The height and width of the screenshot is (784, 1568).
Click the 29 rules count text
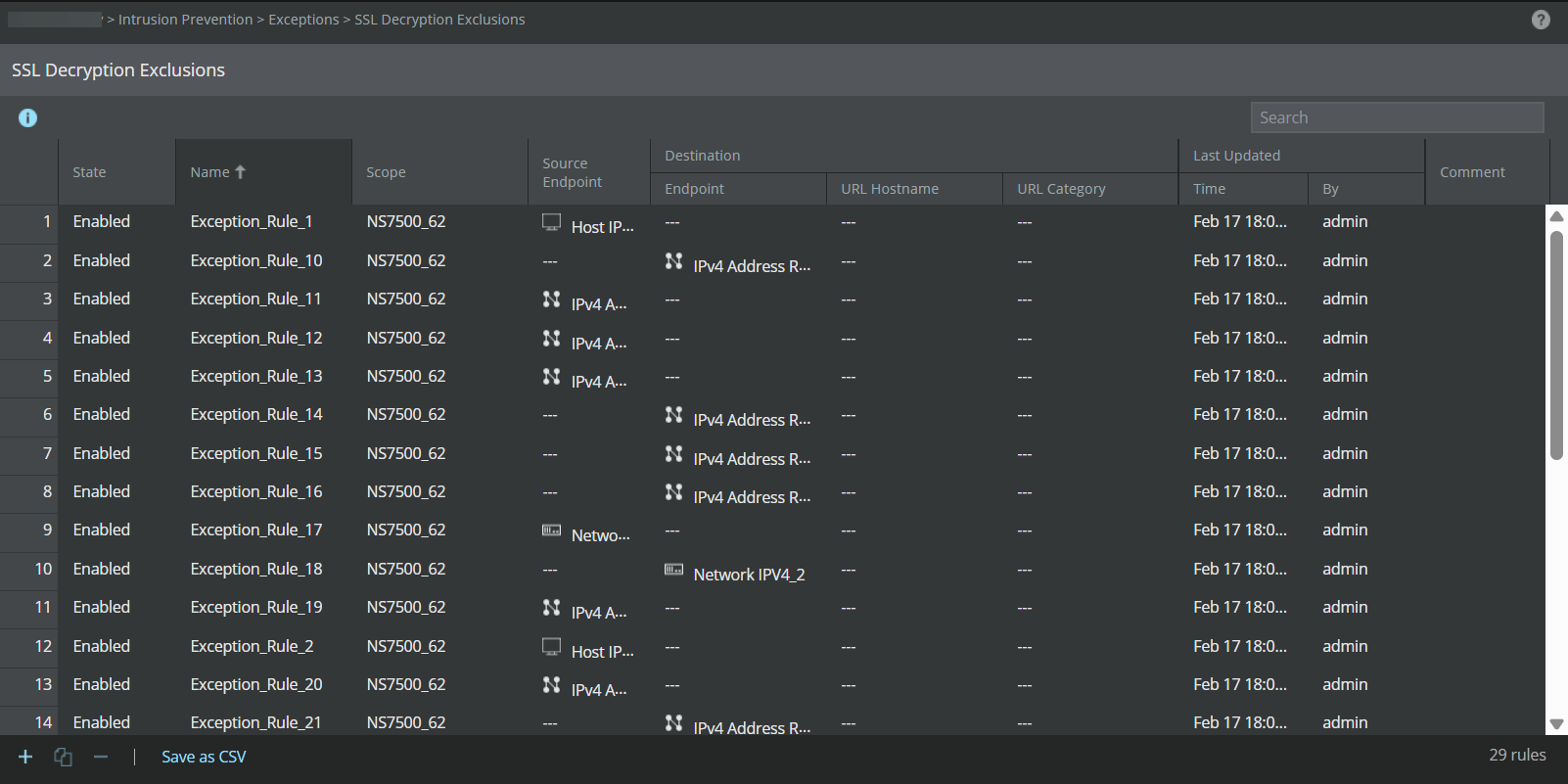pyautogui.click(x=1517, y=755)
